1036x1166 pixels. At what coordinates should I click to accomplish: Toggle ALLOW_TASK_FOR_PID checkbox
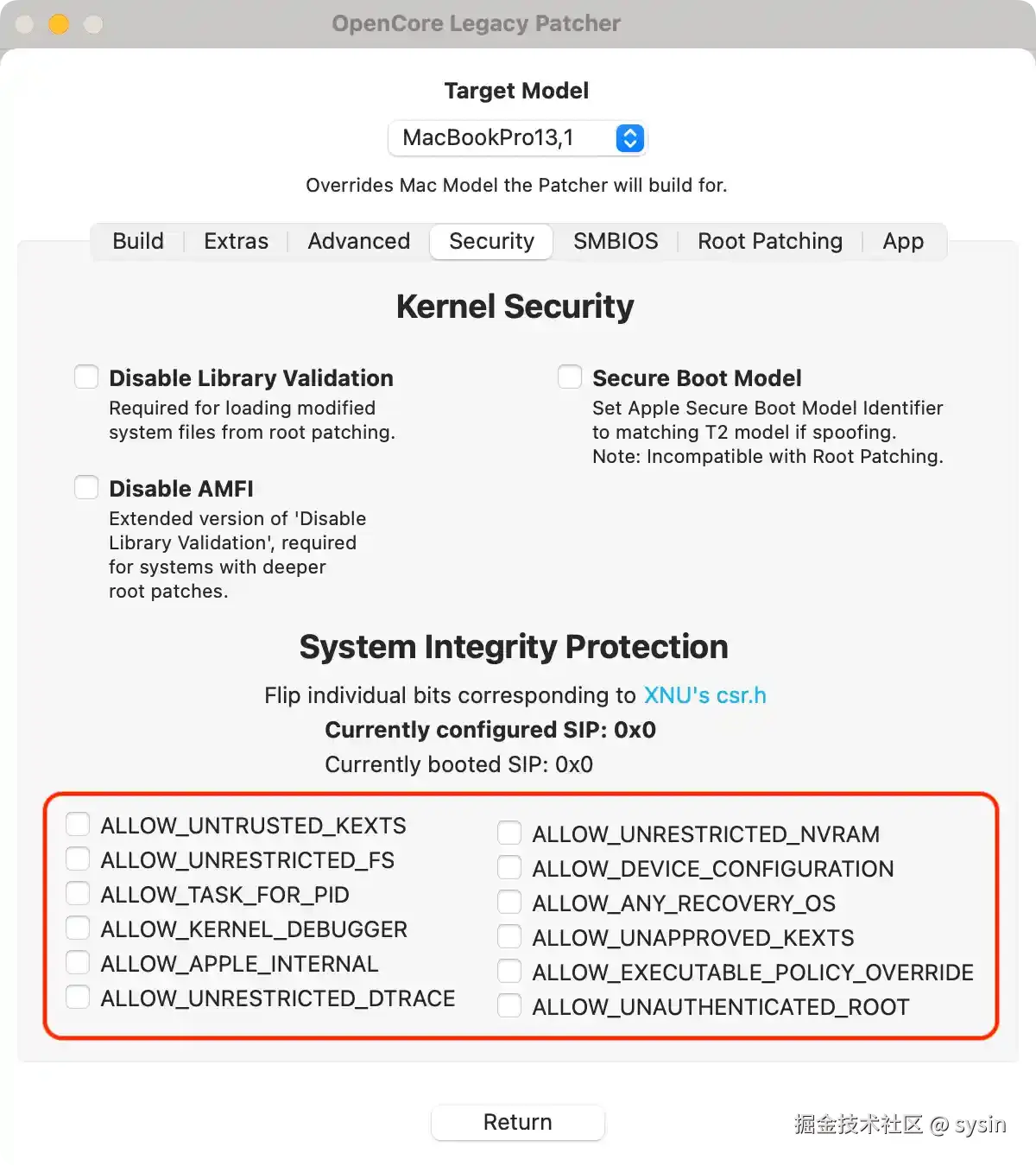tap(79, 894)
